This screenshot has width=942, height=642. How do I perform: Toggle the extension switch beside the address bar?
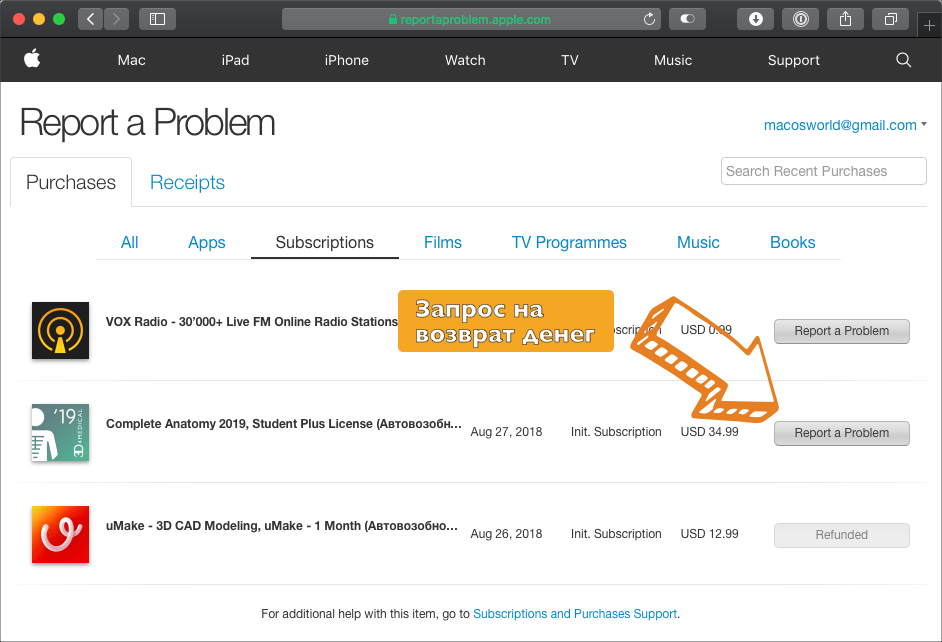(687, 19)
